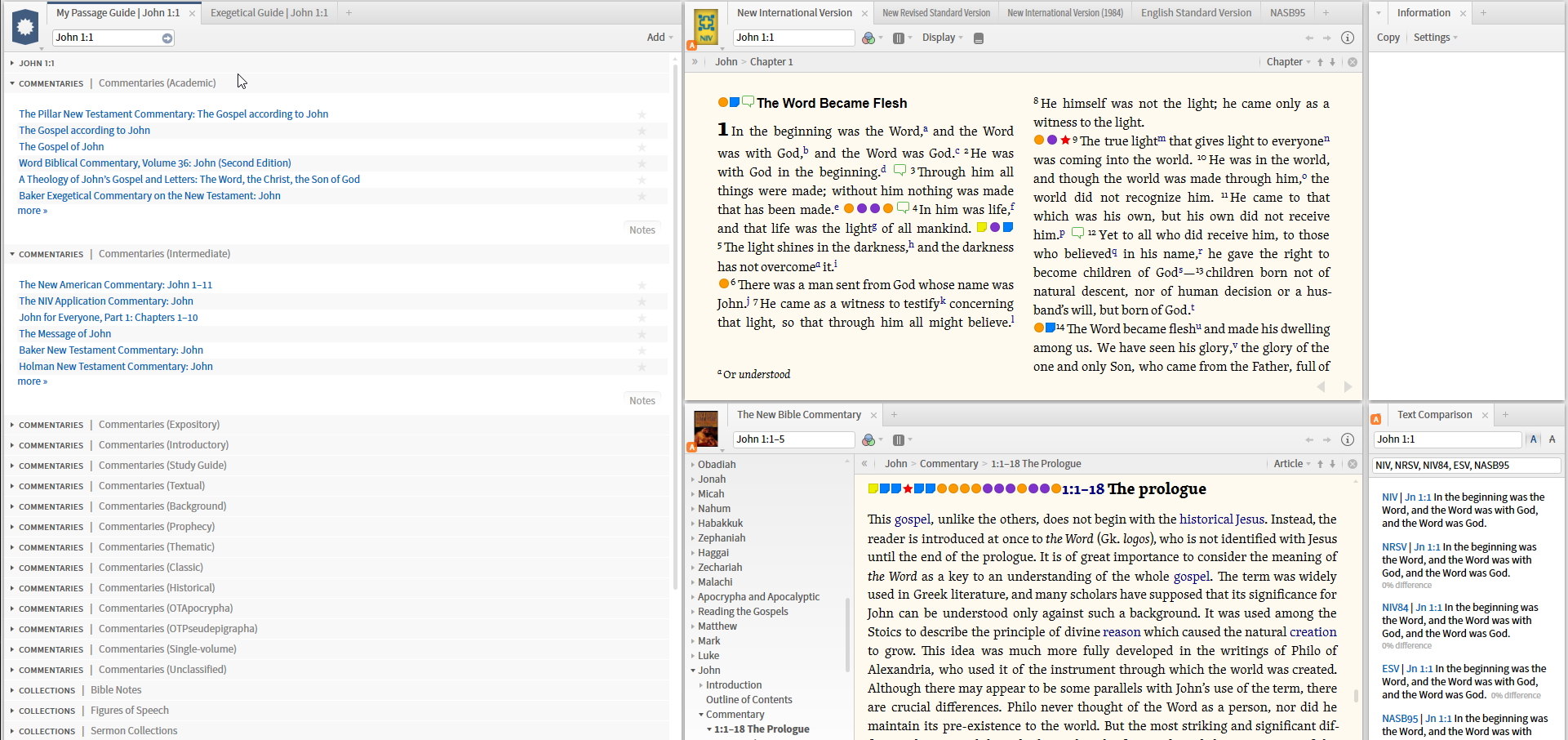The image size is (1568, 740).
Task: Open resource information for the NIV panel
Action: (x=1348, y=38)
